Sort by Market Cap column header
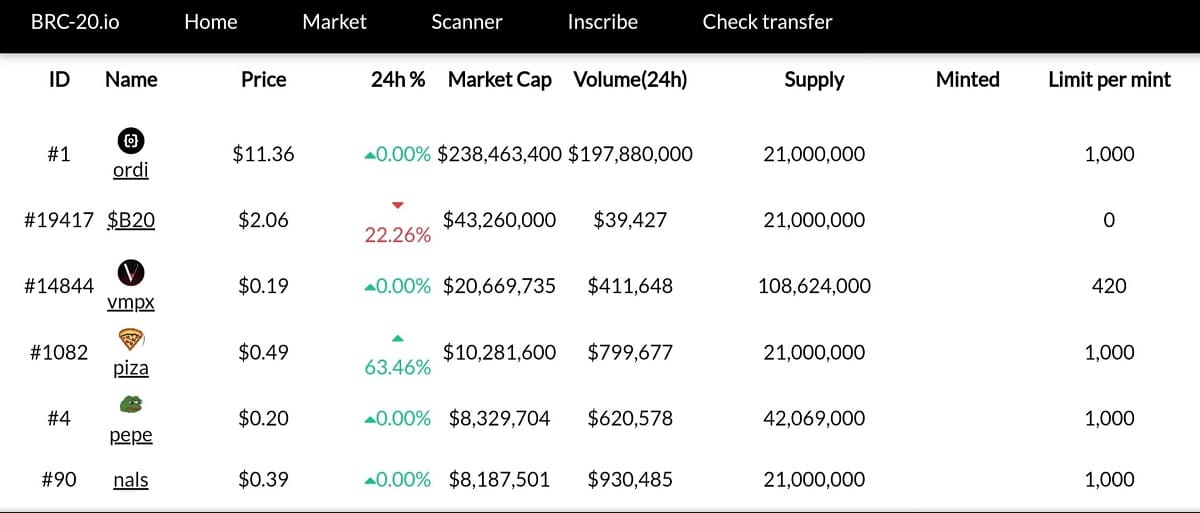Screen dimensions: 1200x513 pyautogui.click(x=500, y=80)
